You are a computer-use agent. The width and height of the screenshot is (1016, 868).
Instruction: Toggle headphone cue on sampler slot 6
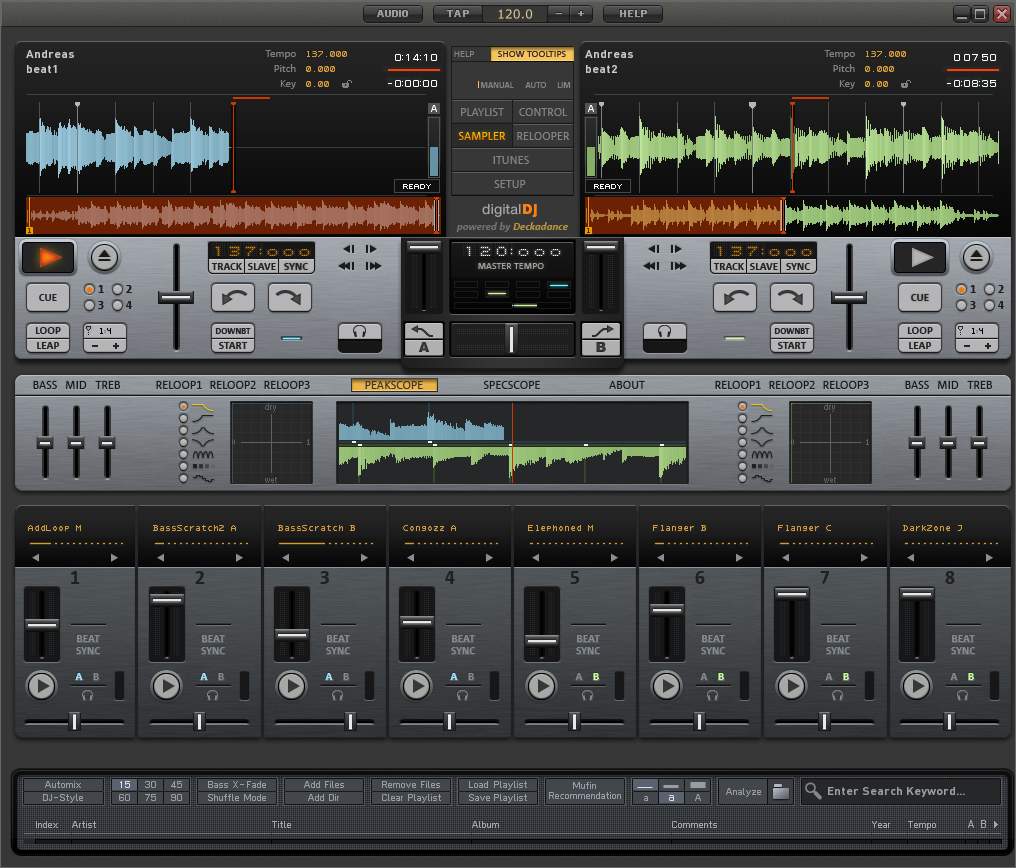tap(712, 695)
